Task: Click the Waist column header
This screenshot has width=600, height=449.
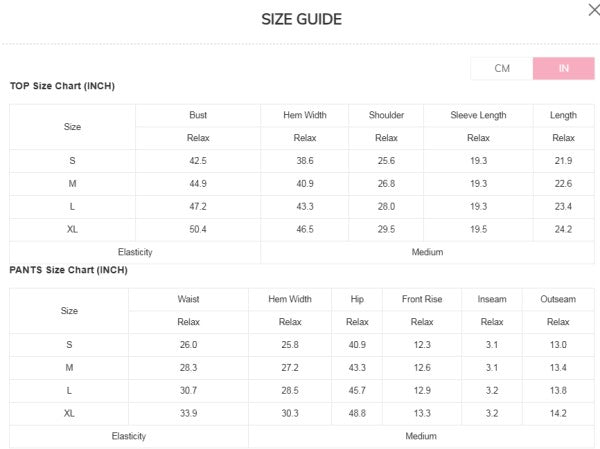Action: tap(188, 299)
